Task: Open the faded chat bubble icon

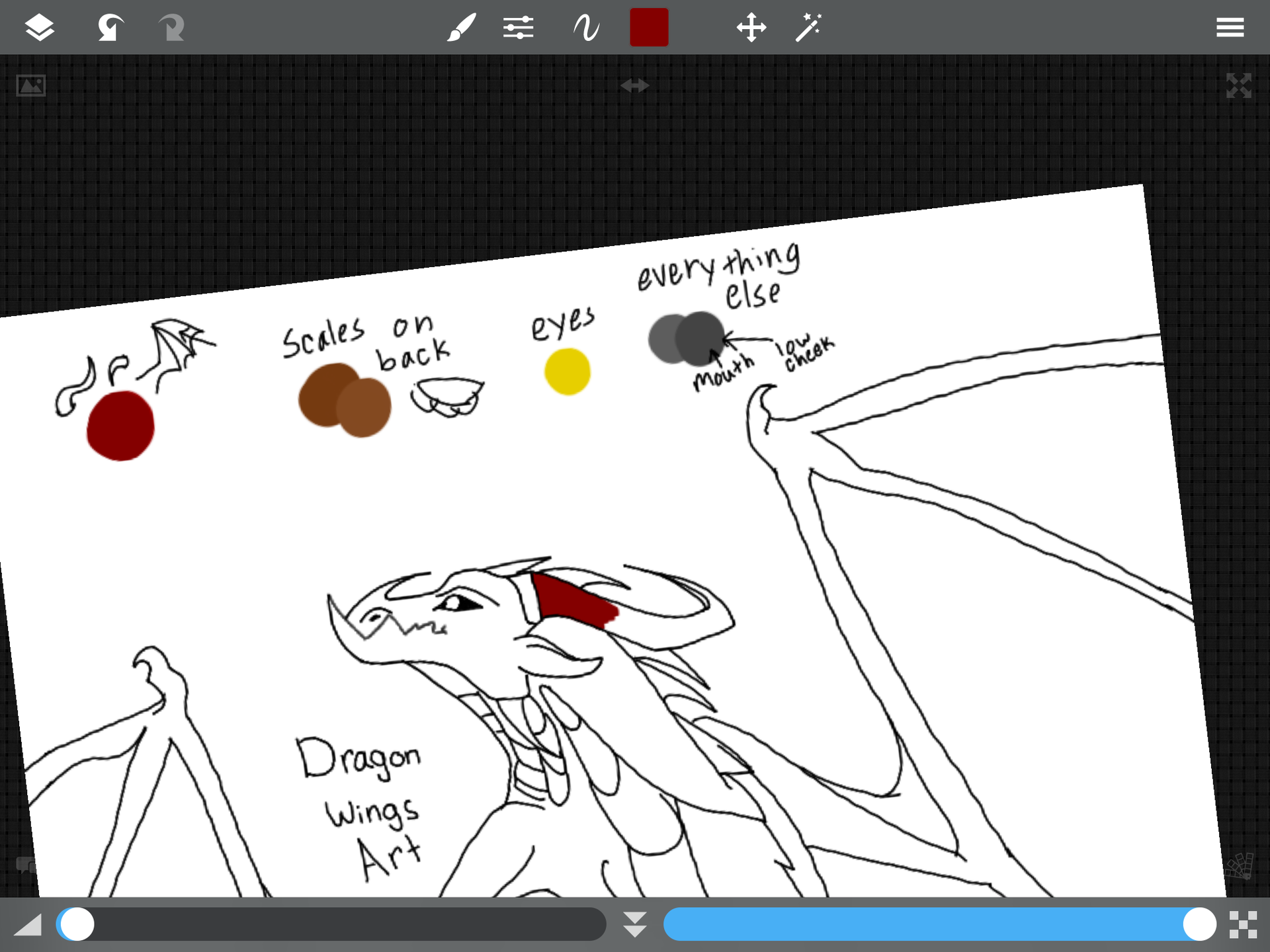Action: click(x=25, y=865)
